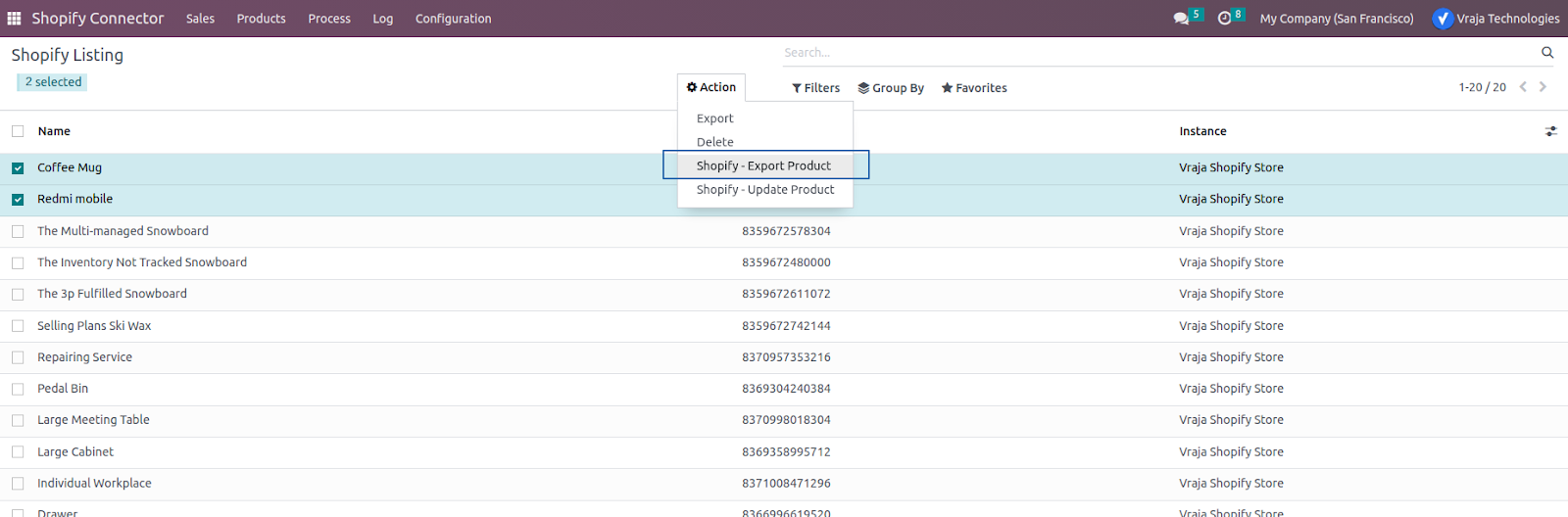Open the Group By dropdown
Image resolution: width=1568 pixels, height=517 pixels.
[891, 88]
